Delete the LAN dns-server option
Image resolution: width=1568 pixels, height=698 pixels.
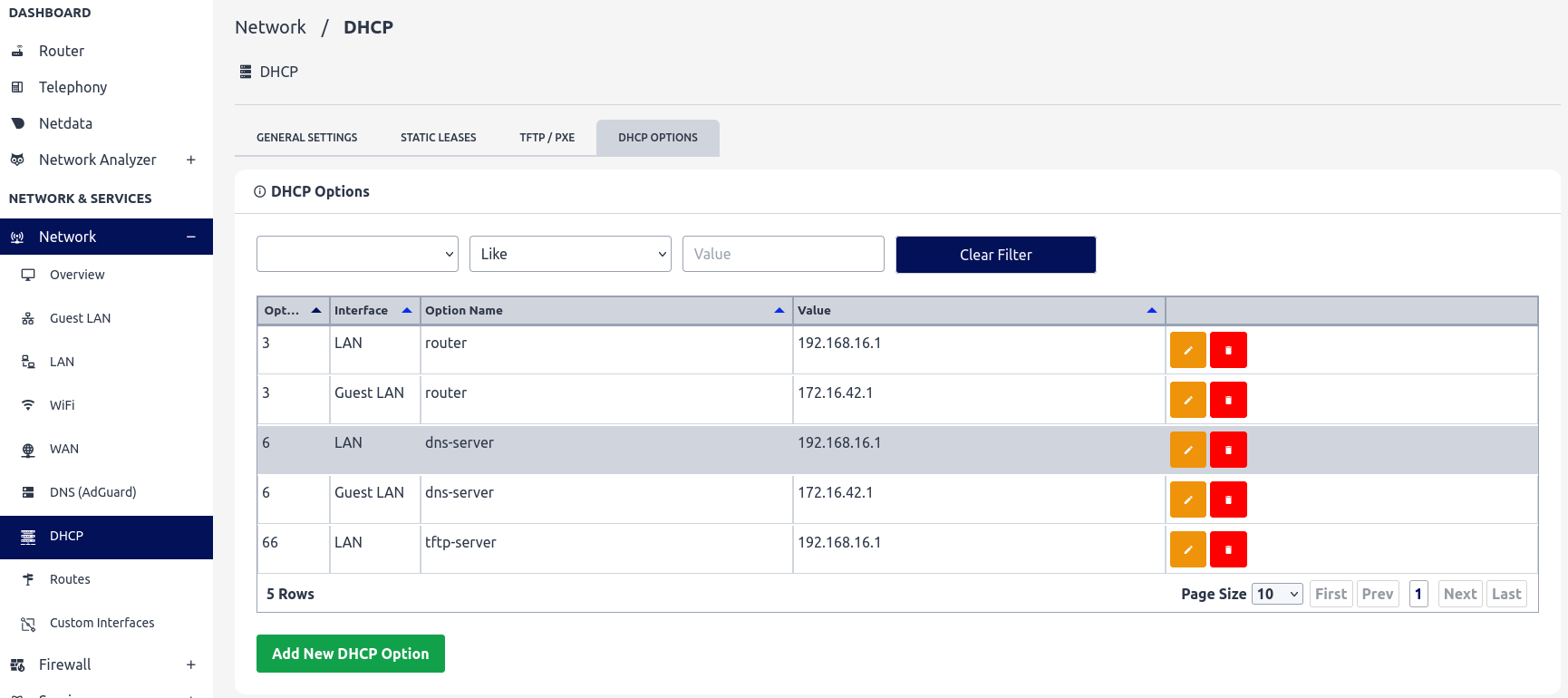pyautogui.click(x=1228, y=450)
